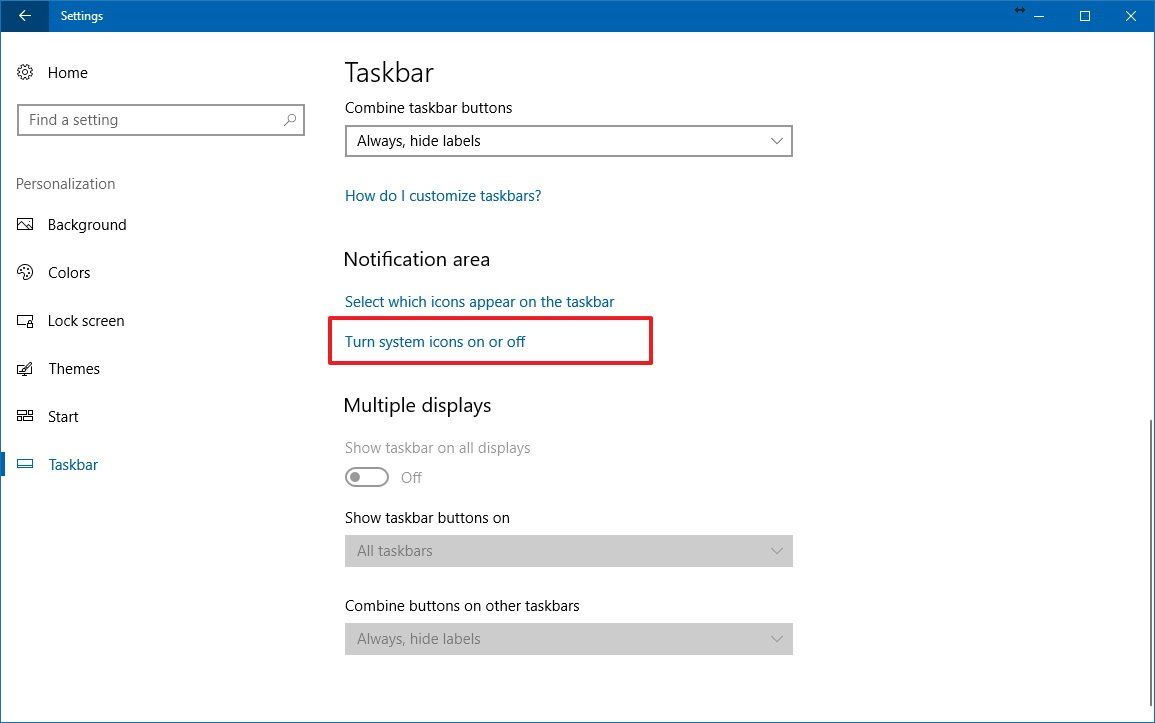Open How do I customize taskbars help link

point(443,195)
